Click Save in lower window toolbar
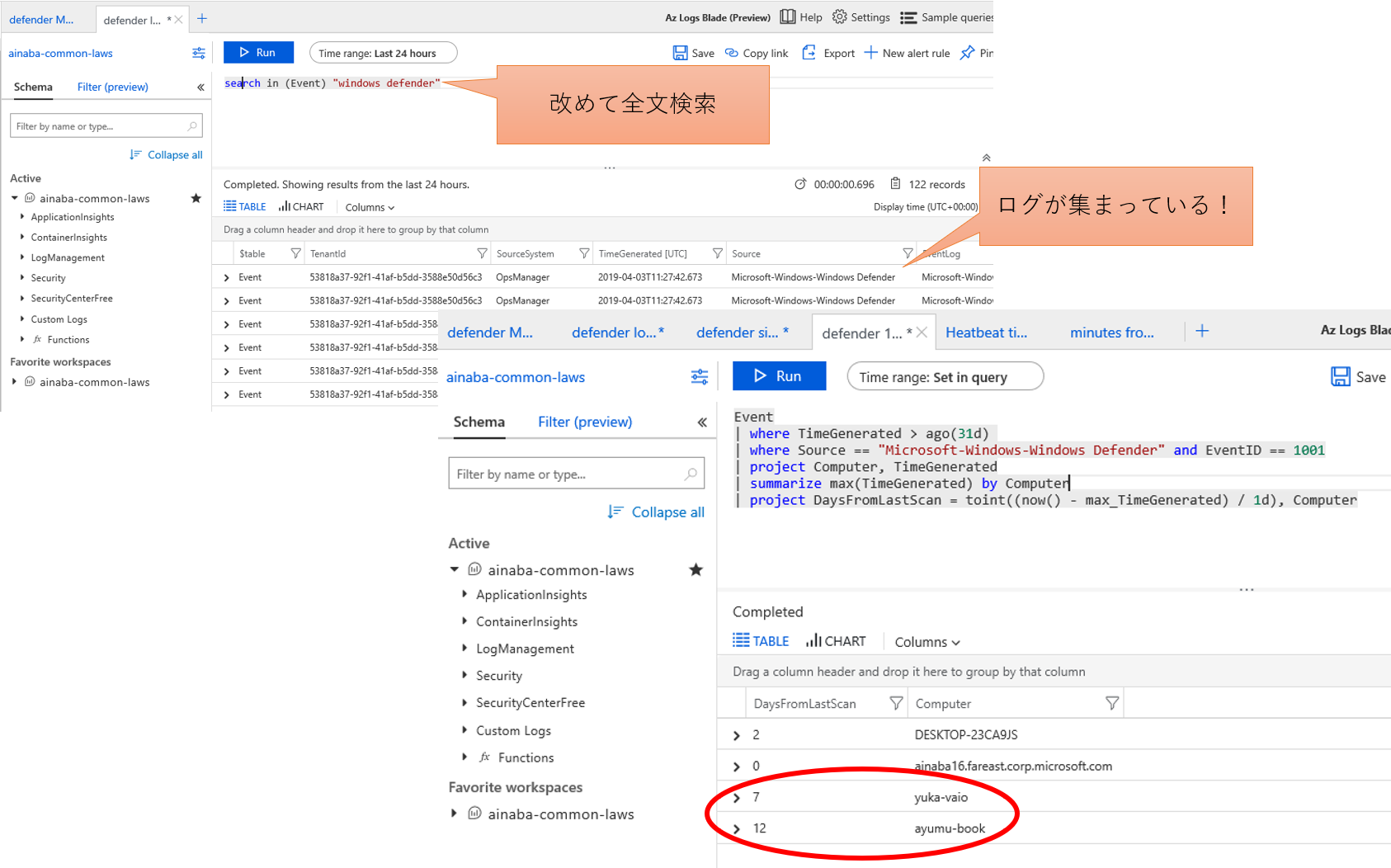This screenshot has height=868, width=1391. click(1358, 377)
